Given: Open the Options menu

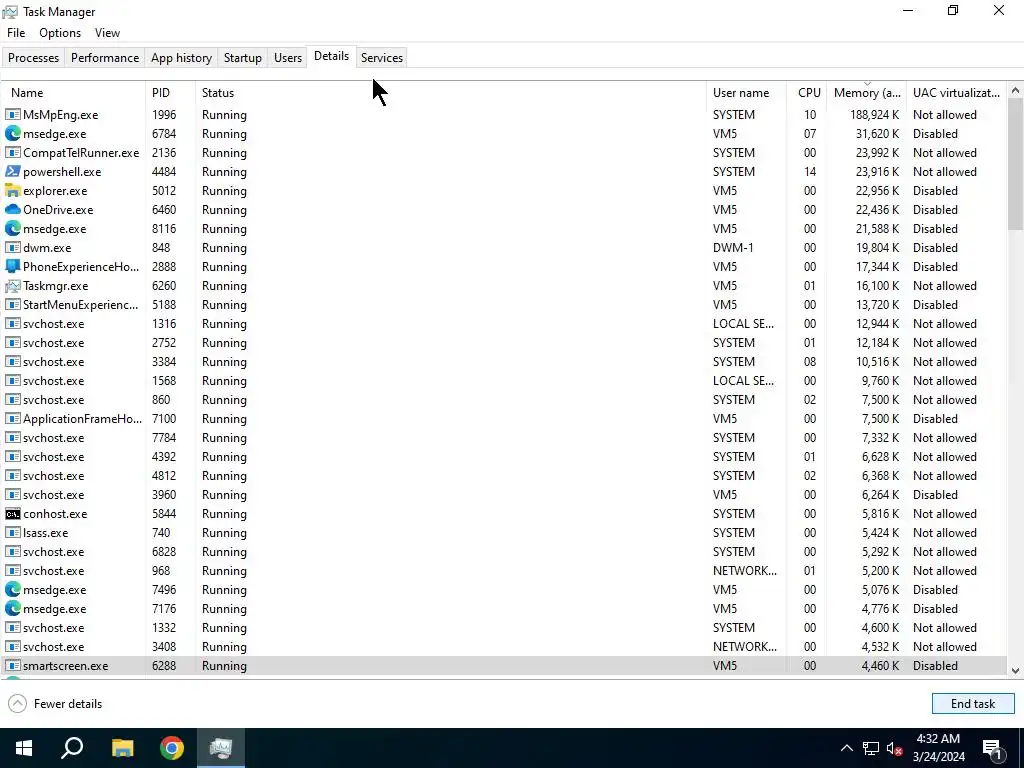Looking at the screenshot, I should (x=60, y=33).
